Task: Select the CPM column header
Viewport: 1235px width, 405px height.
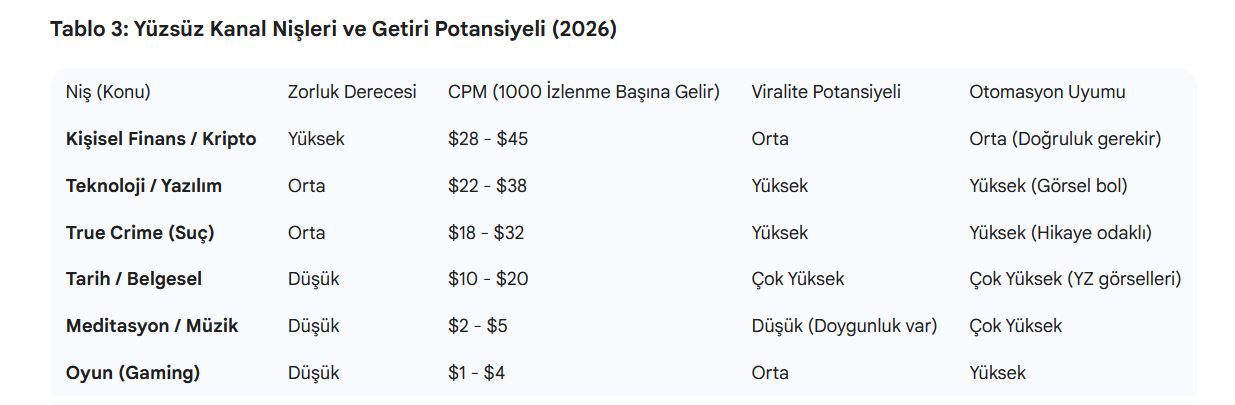Action: click(x=584, y=92)
